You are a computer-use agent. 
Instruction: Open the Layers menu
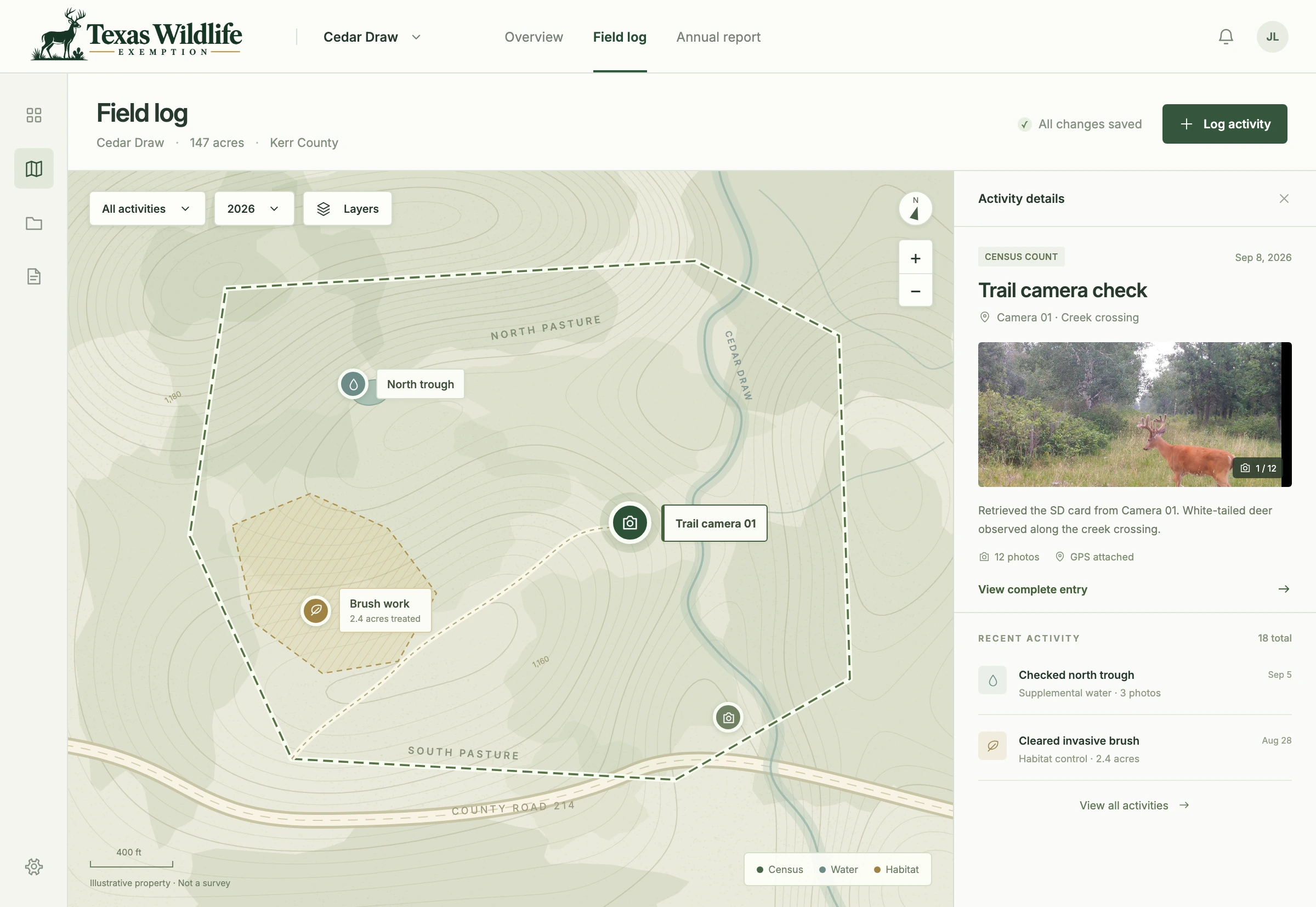click(347, 208)
